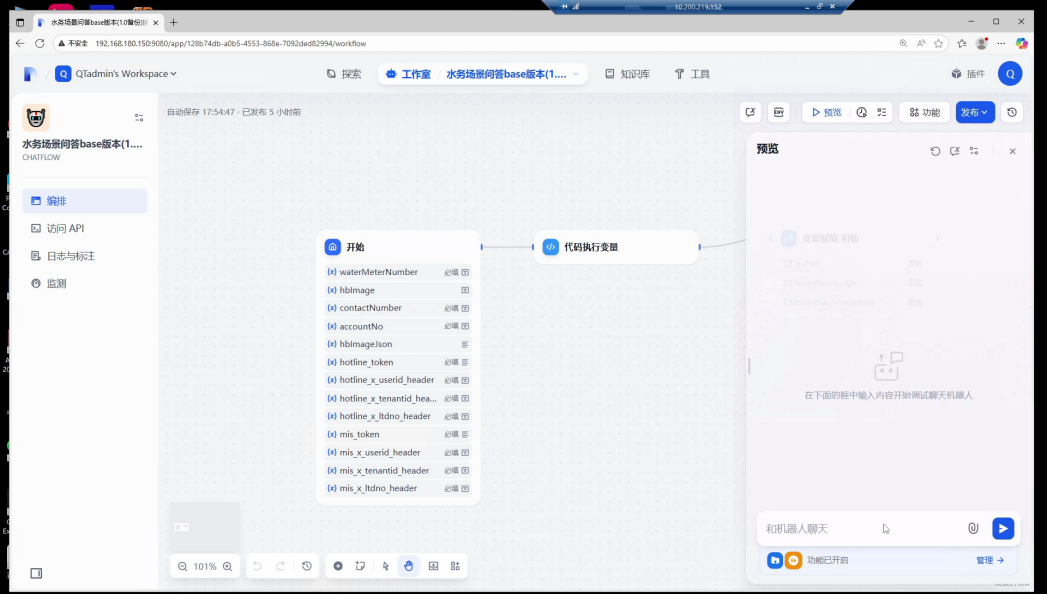1047x594 pixels.
Task: Click the 管理 manage link
Action: tap(989, 560)
